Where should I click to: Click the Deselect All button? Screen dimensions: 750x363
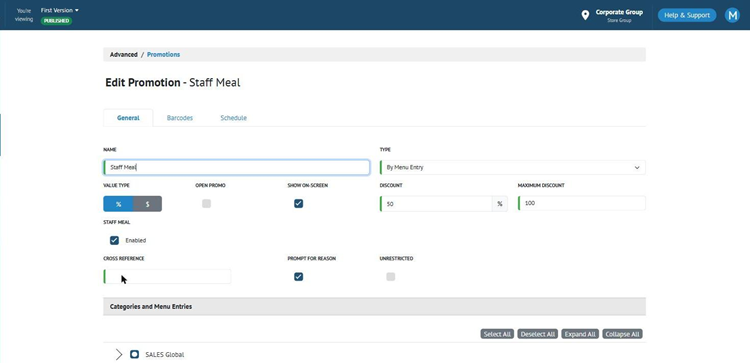538,334
